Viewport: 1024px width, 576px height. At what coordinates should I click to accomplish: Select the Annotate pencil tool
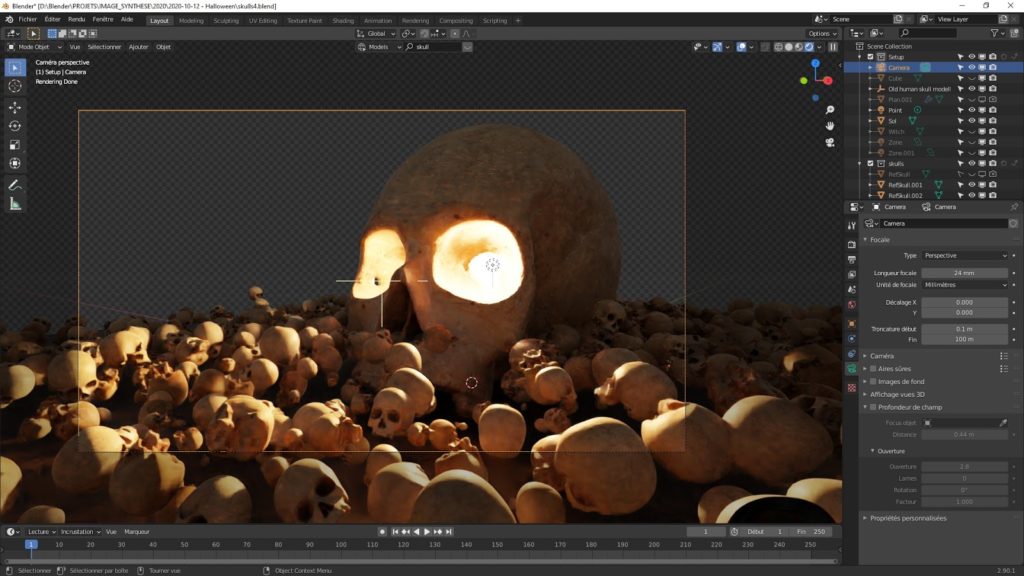tap(15, 185)
